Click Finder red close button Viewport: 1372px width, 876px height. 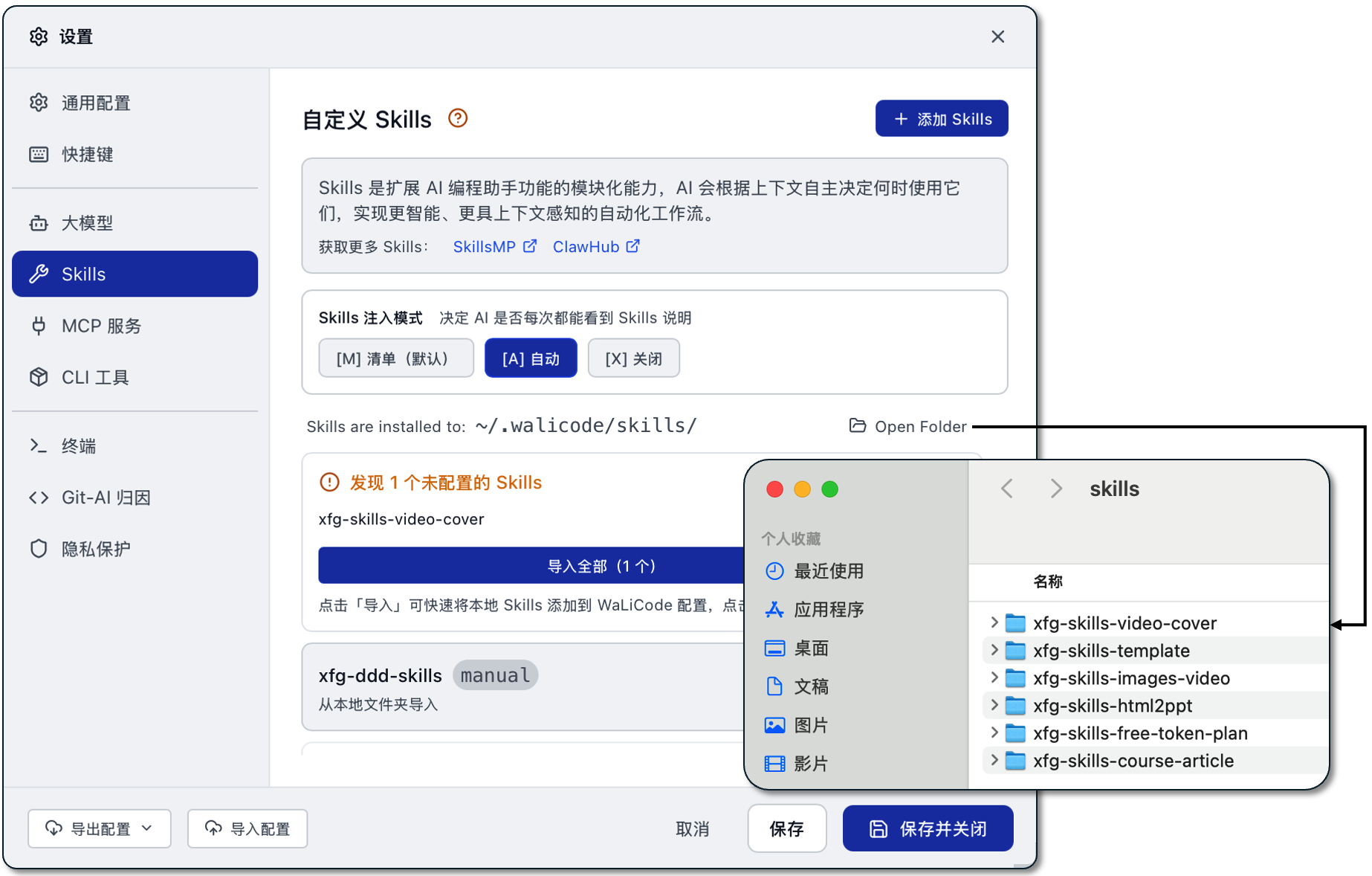coord(774,489)
